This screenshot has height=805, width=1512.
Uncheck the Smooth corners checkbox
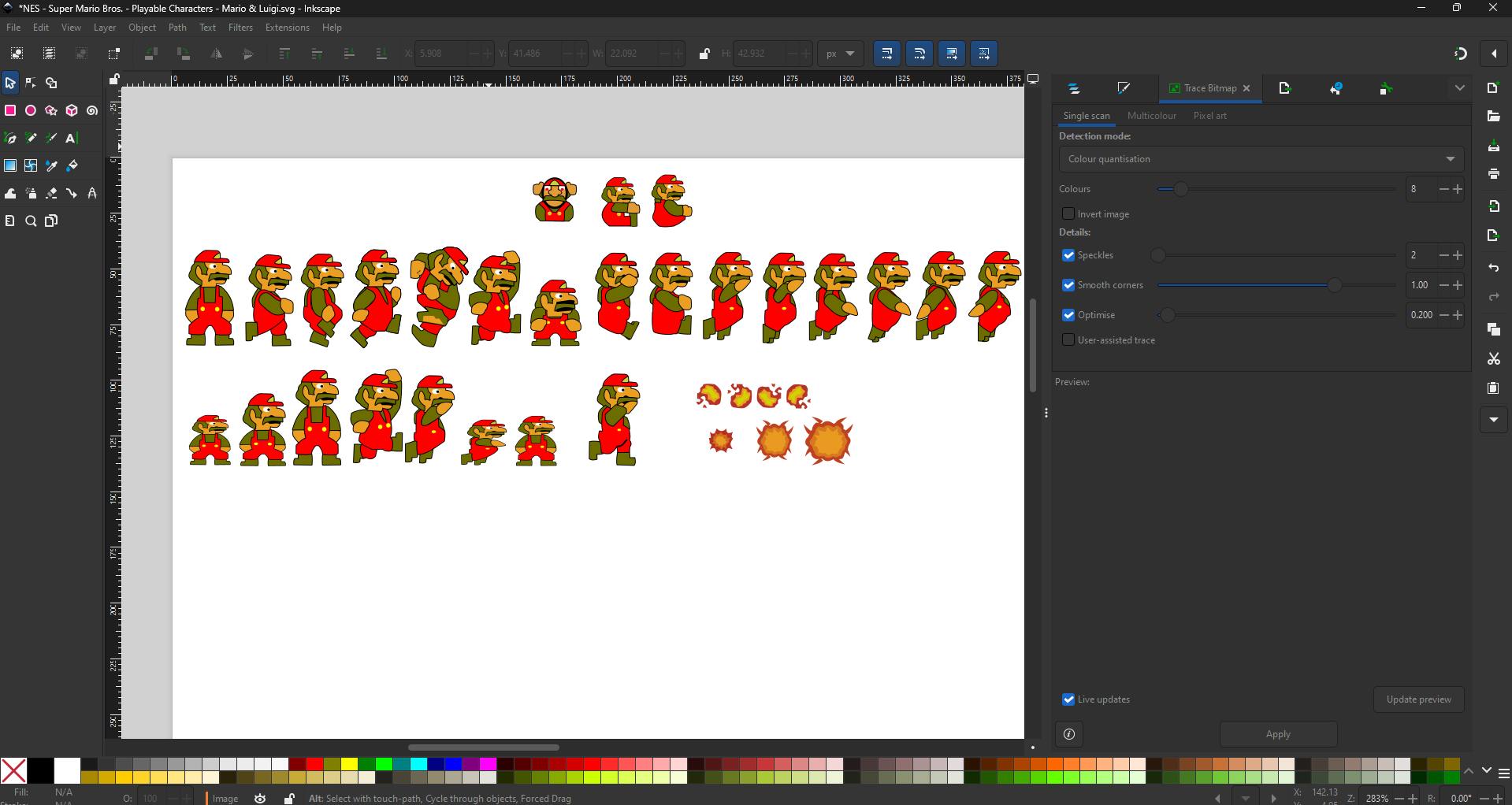[x=1068, y=285]
